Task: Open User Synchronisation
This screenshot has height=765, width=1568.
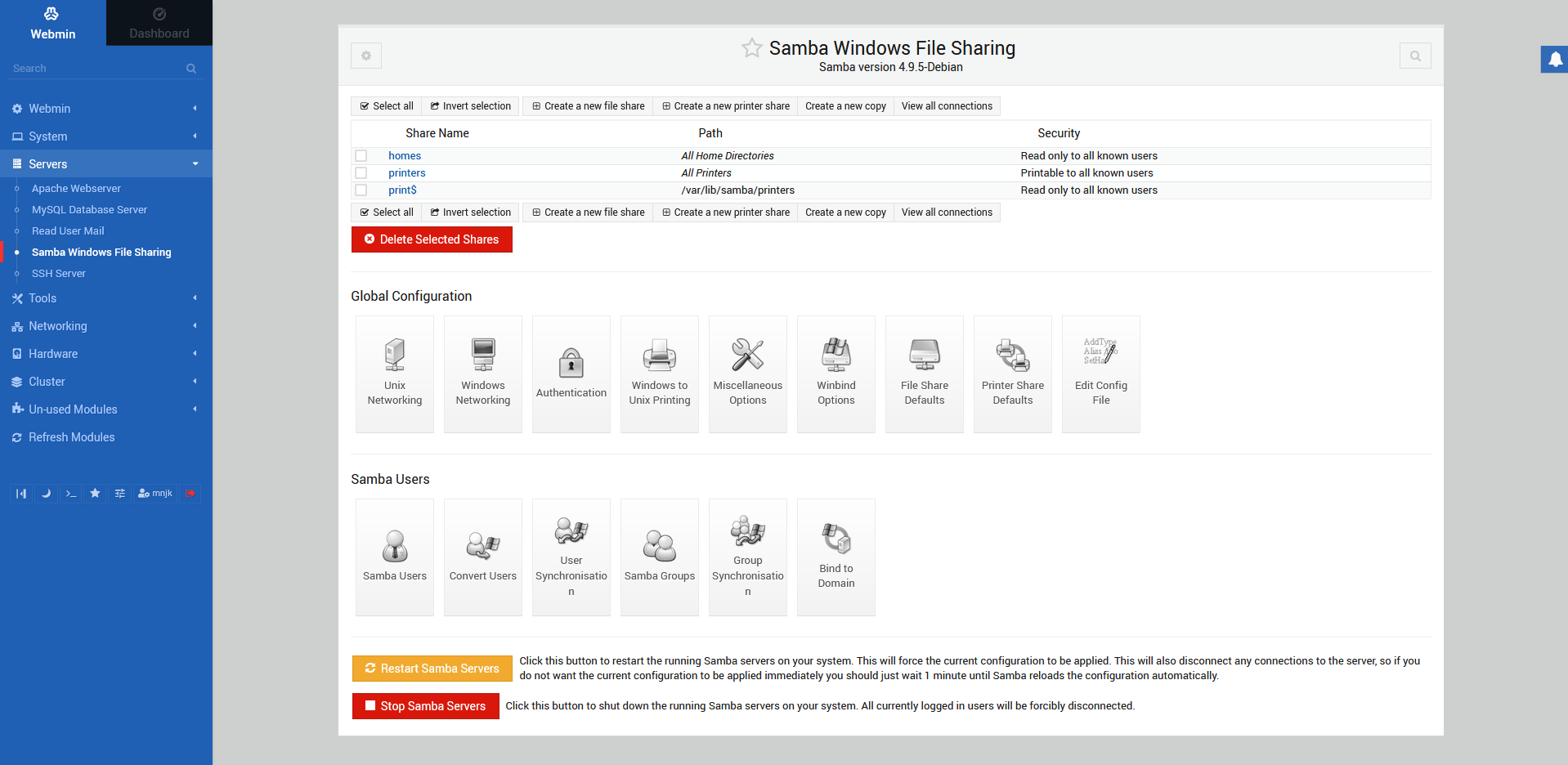Action: click(x=571, y=557)
